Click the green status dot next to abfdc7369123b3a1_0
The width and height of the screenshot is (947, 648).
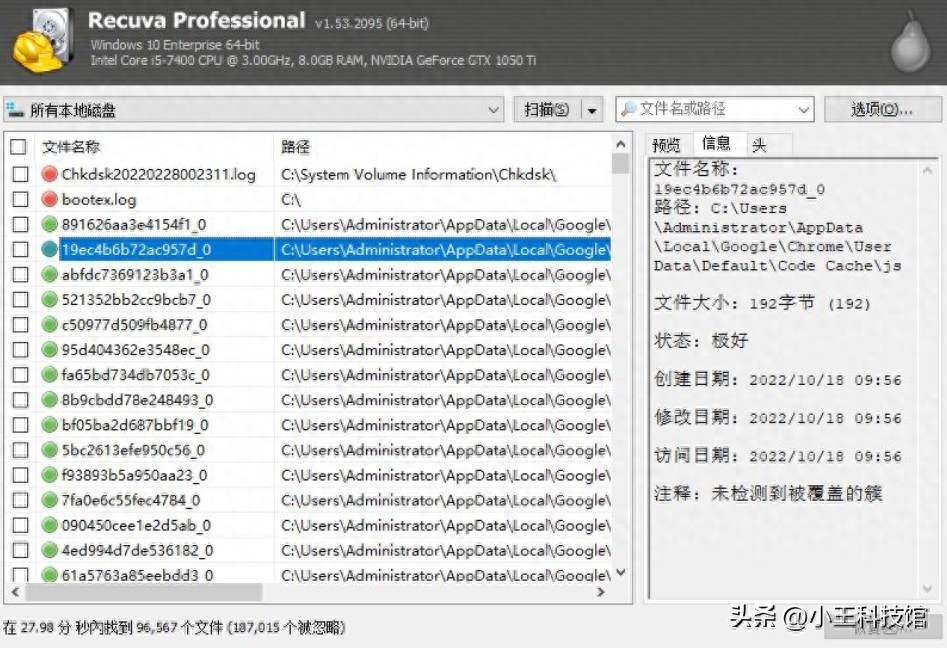[49, 274]
